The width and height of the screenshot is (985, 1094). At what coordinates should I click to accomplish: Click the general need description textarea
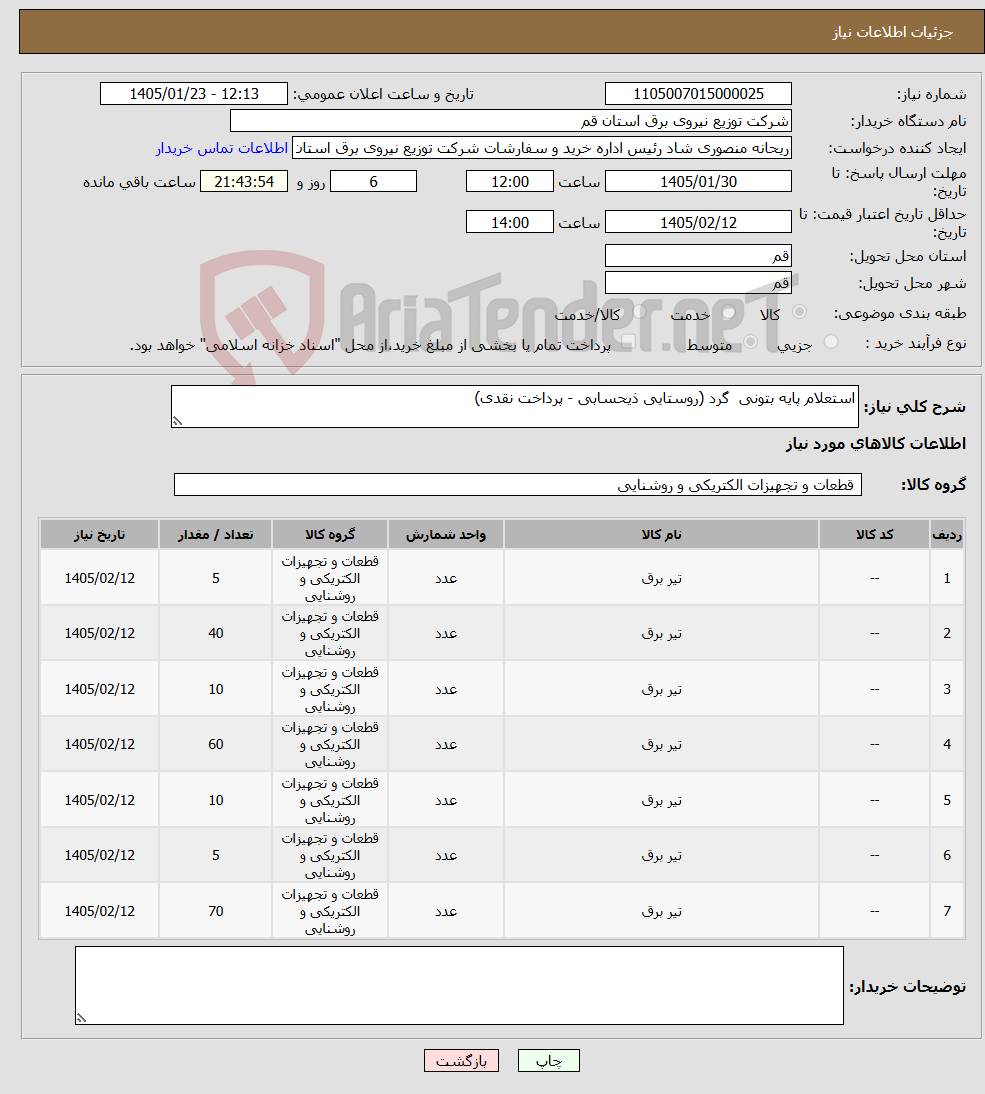click(x=515, y=406)
